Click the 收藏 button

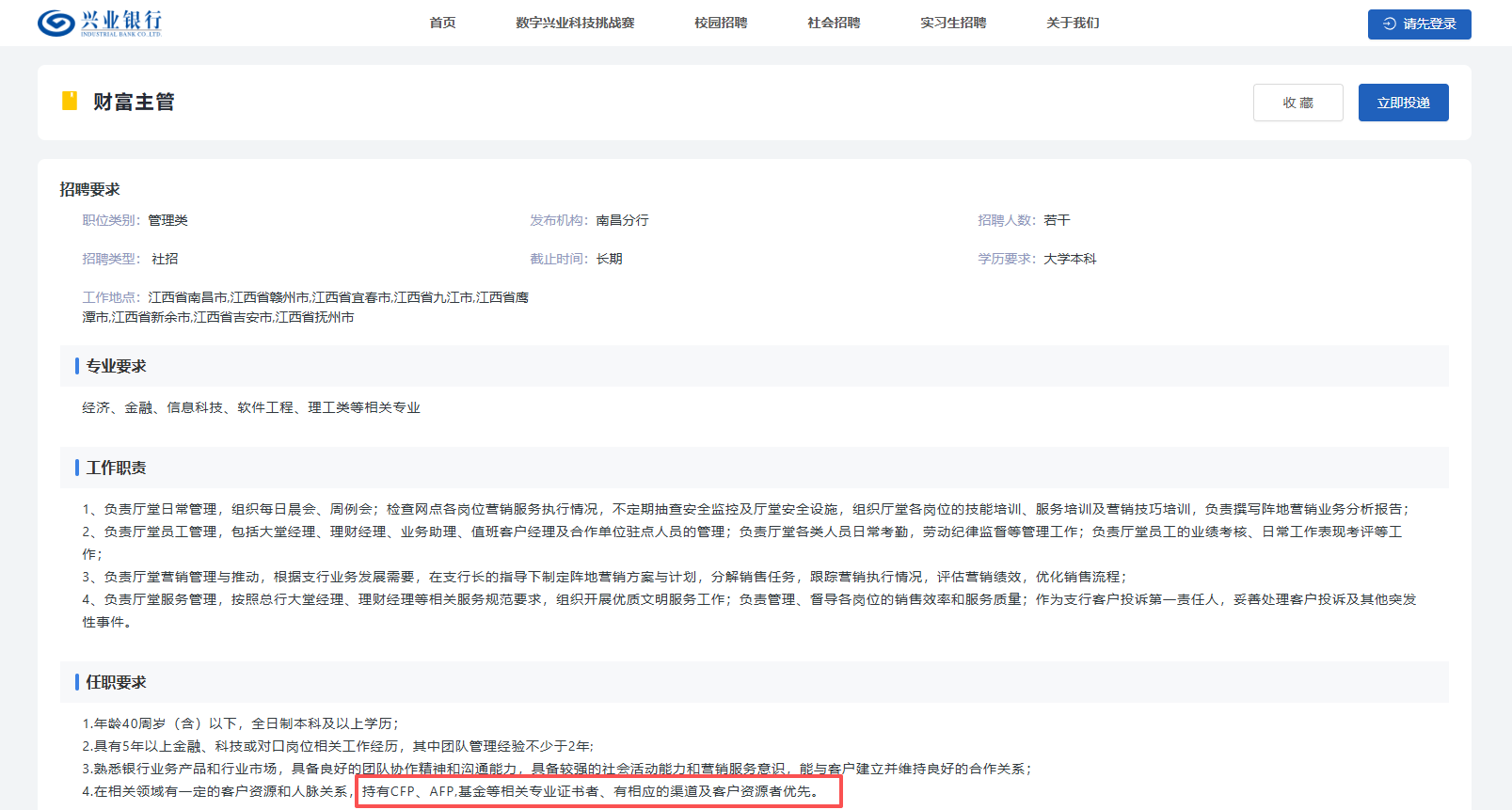click(1297, 103)
